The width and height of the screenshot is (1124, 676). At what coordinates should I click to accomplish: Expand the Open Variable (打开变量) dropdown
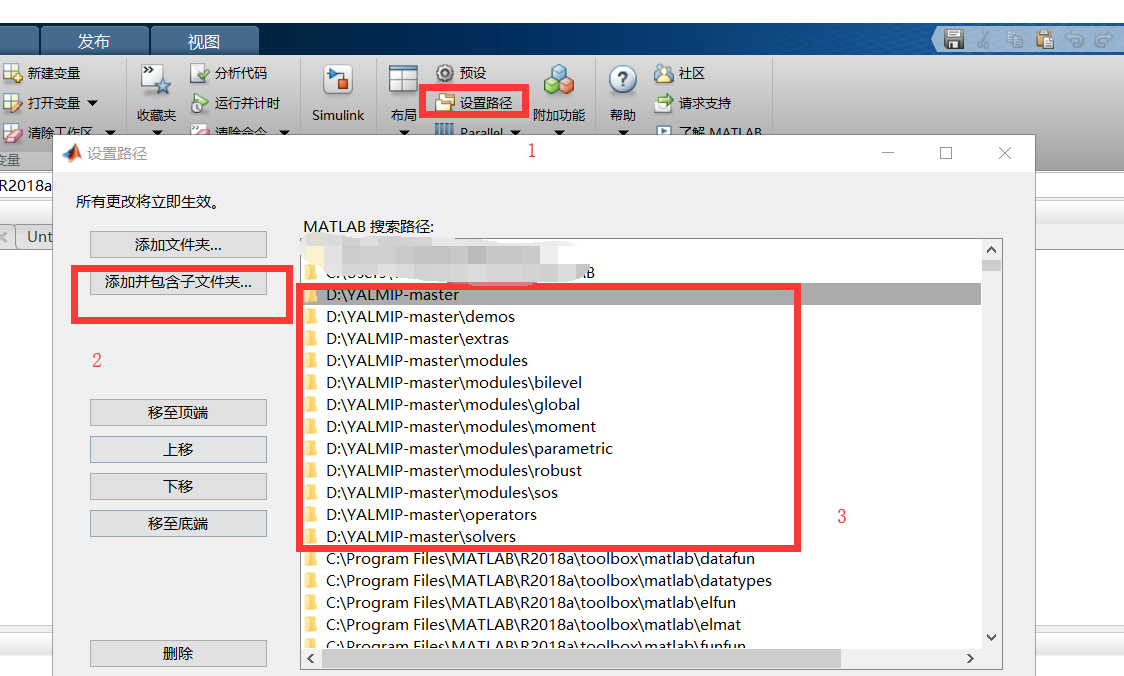click(93, 103)
